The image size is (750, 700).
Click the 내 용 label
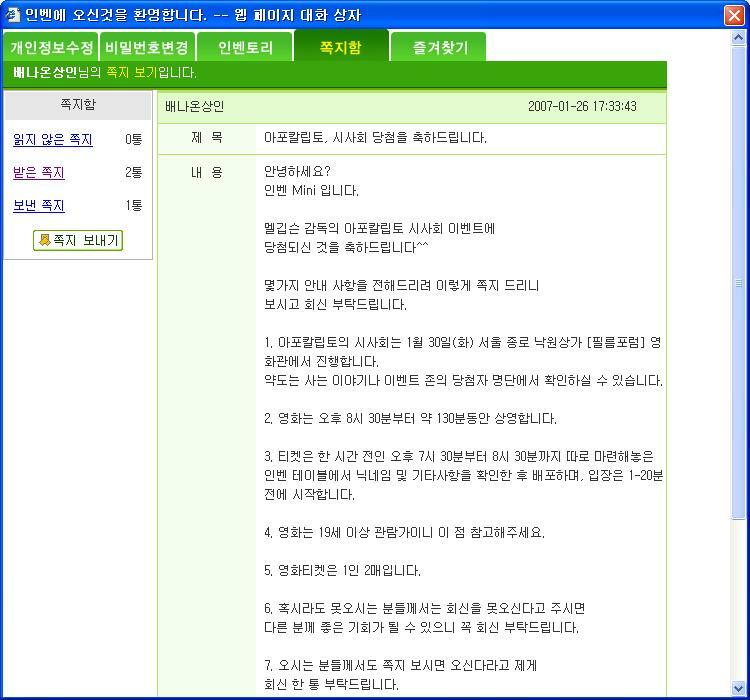coord(207,172)
